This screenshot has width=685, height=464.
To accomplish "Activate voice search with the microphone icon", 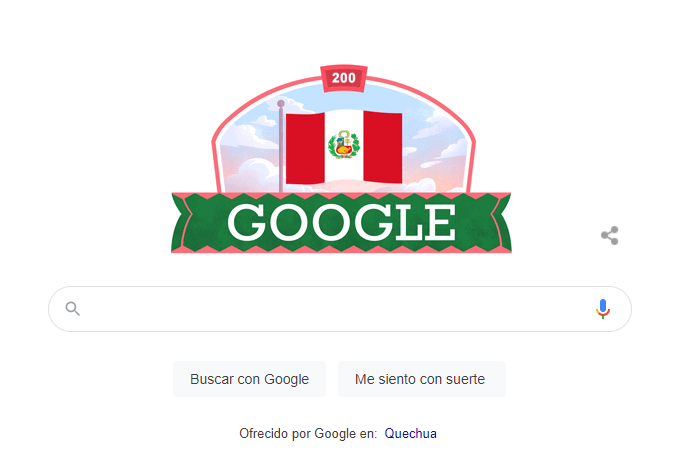I will (x=603, y=309).
